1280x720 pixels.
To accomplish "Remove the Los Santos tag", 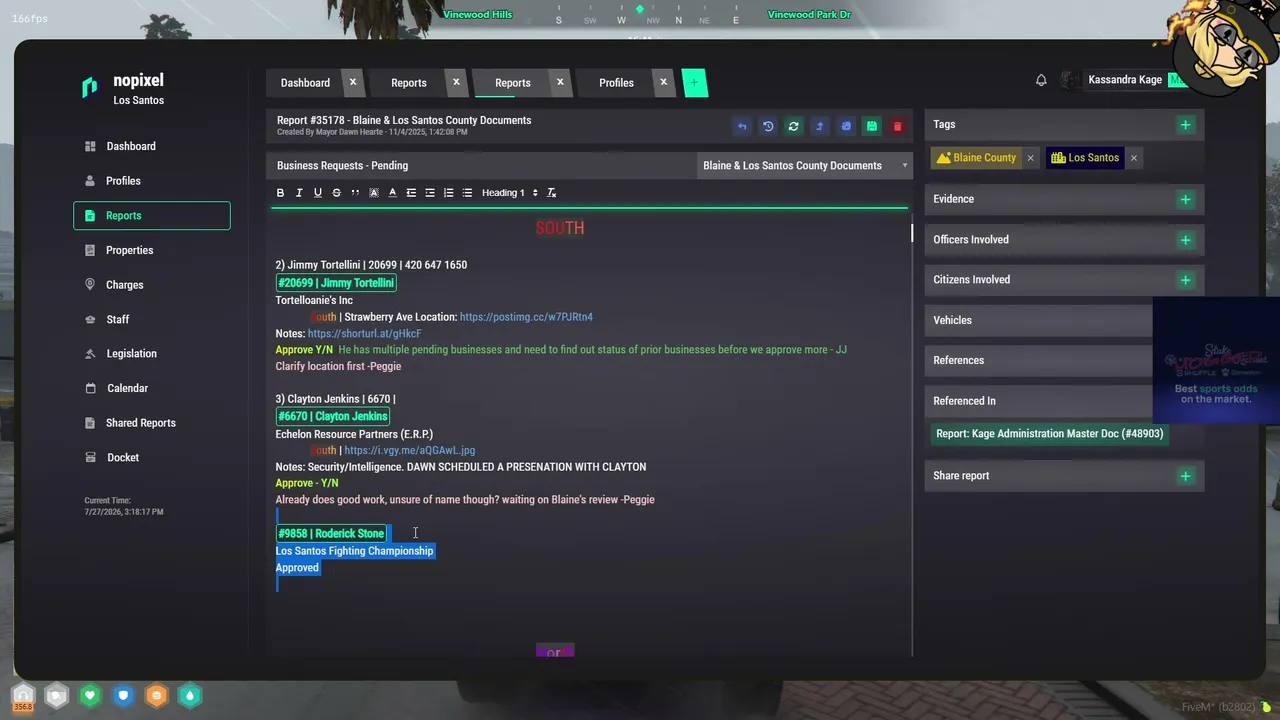I will coord(1133,158).
